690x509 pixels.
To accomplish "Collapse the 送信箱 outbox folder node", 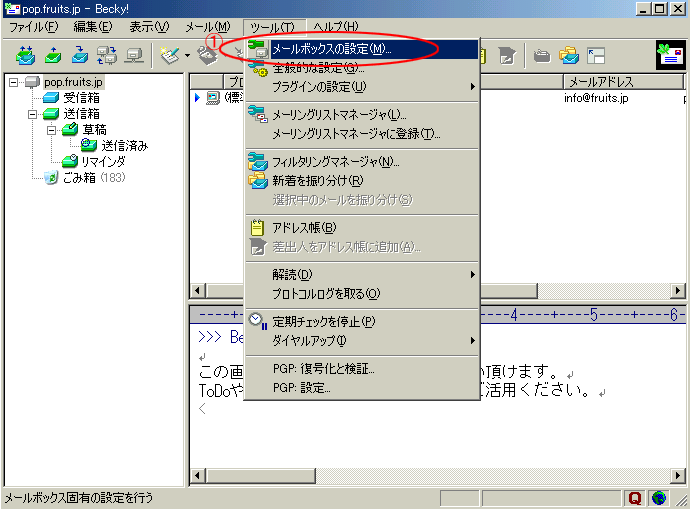I will 31,114.
